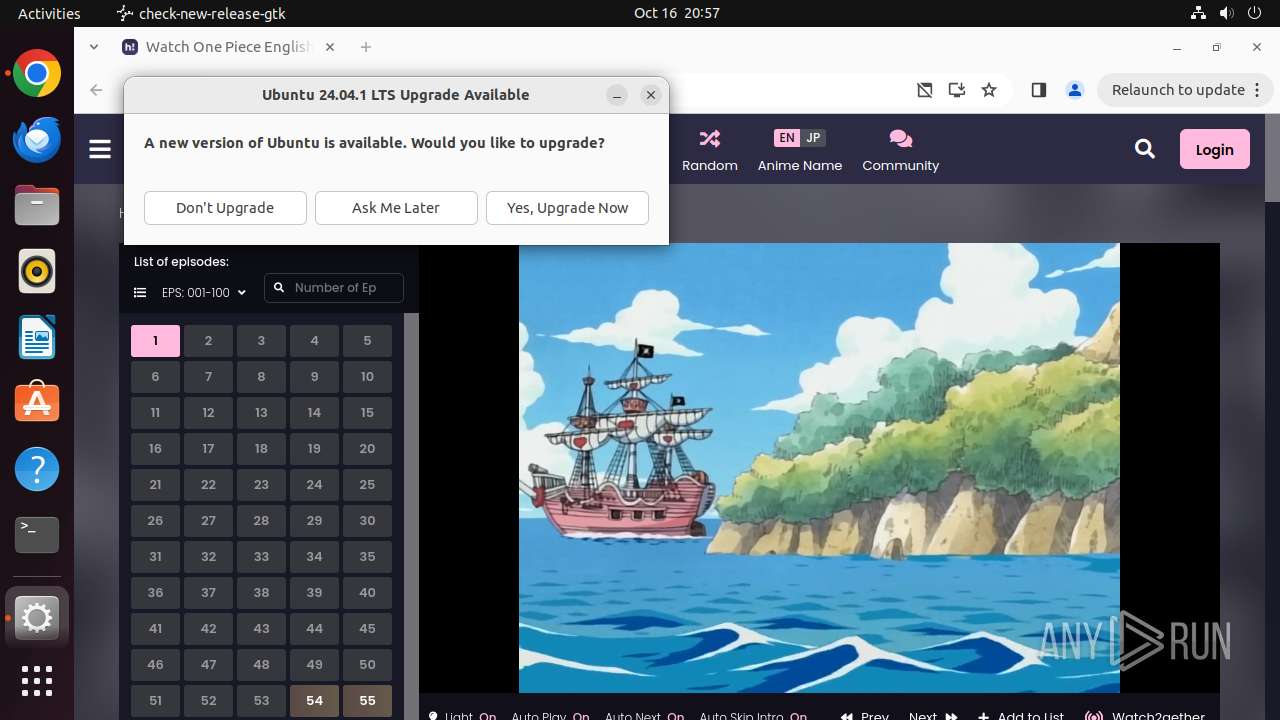
Task: Open the Relaunch to update menu dots
Action: tap(1257, 90)
